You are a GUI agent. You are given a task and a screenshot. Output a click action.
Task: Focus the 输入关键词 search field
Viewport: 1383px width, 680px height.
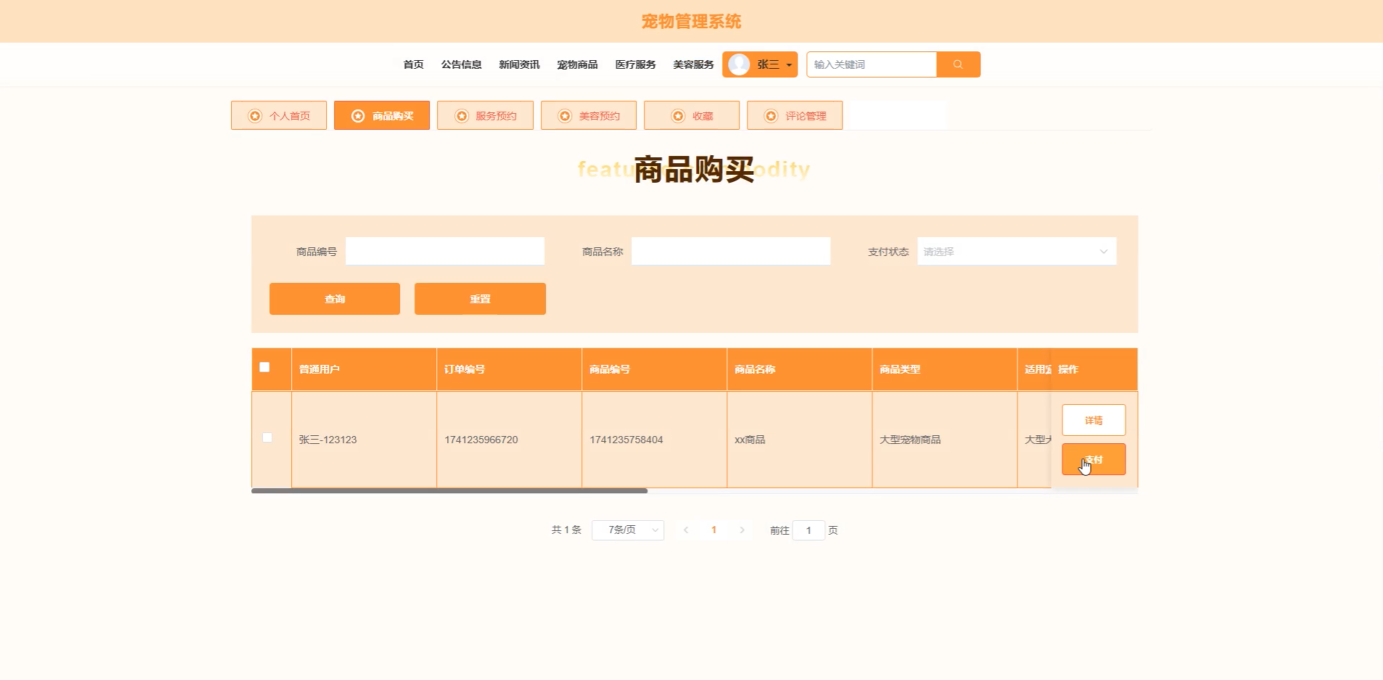pyautogui.click(x=871, y=64)
